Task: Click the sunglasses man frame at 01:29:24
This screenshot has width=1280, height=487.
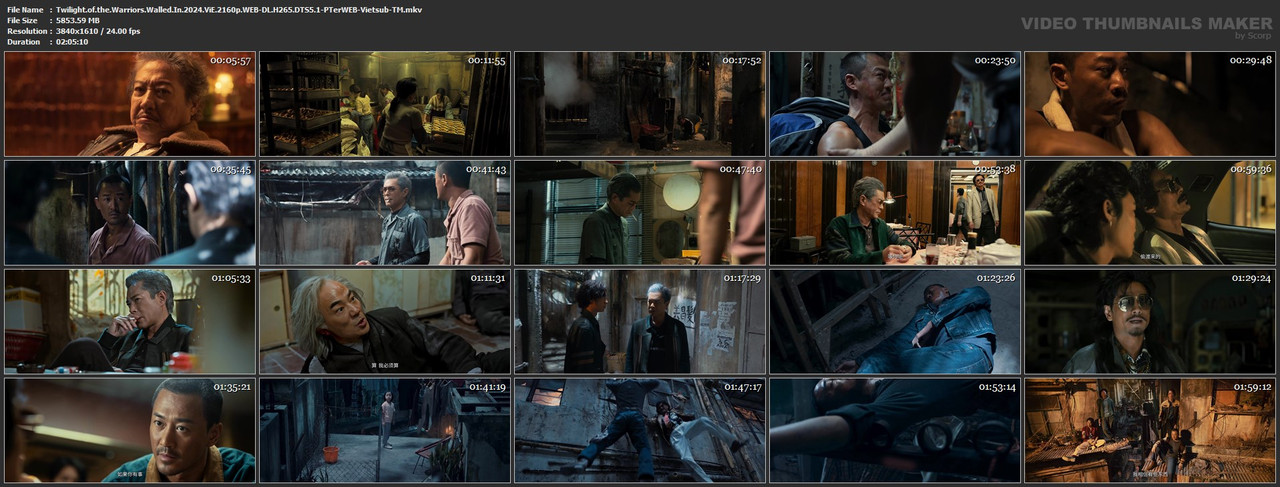Action: [x=1150, y=321]
